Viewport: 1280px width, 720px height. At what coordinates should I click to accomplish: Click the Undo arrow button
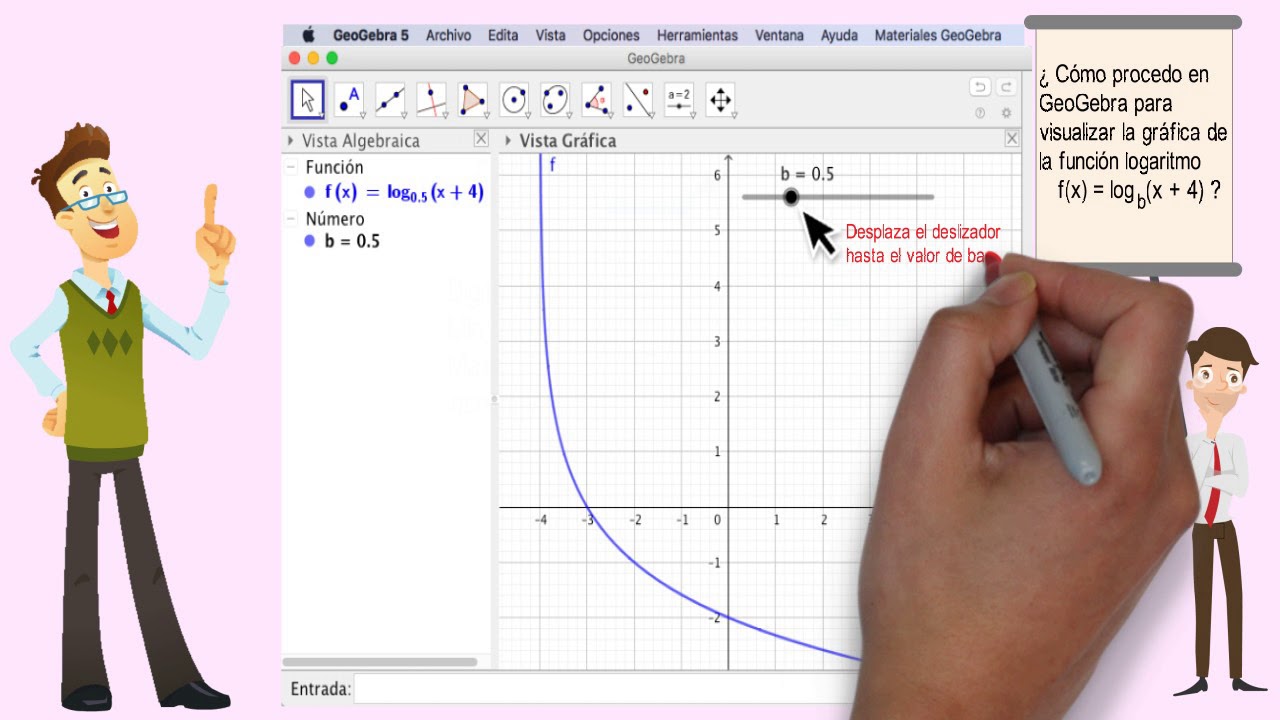tap(980, 88)
